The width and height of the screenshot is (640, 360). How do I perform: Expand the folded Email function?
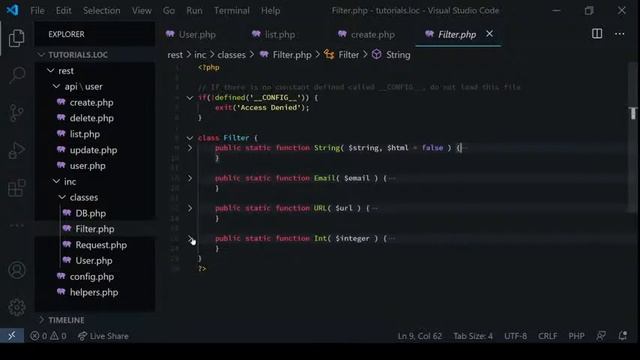[x=190, y=178]
